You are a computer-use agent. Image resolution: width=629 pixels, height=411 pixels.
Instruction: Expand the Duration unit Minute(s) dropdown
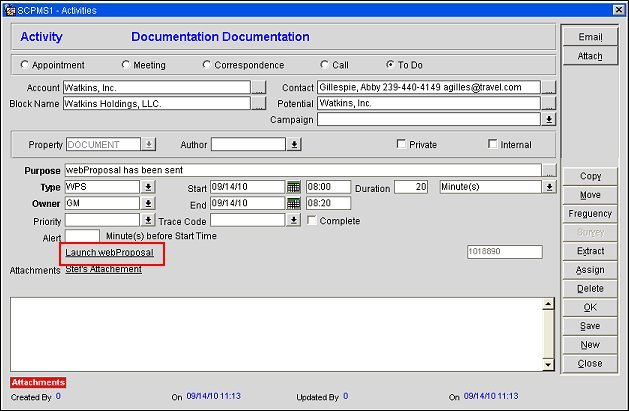(x=548, y=187)
